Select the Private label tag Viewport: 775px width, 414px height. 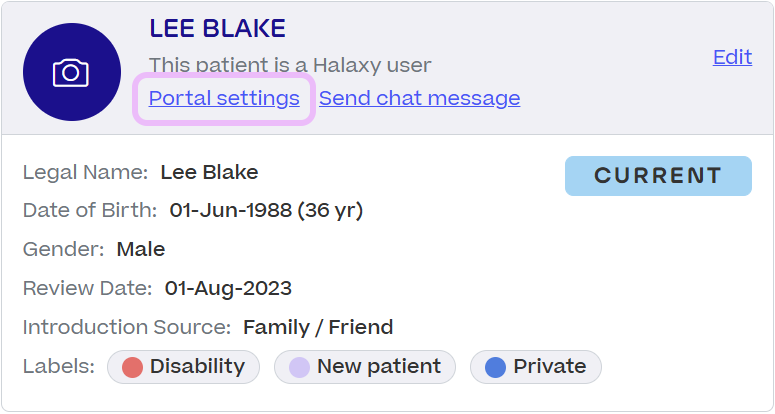(536, 367)
